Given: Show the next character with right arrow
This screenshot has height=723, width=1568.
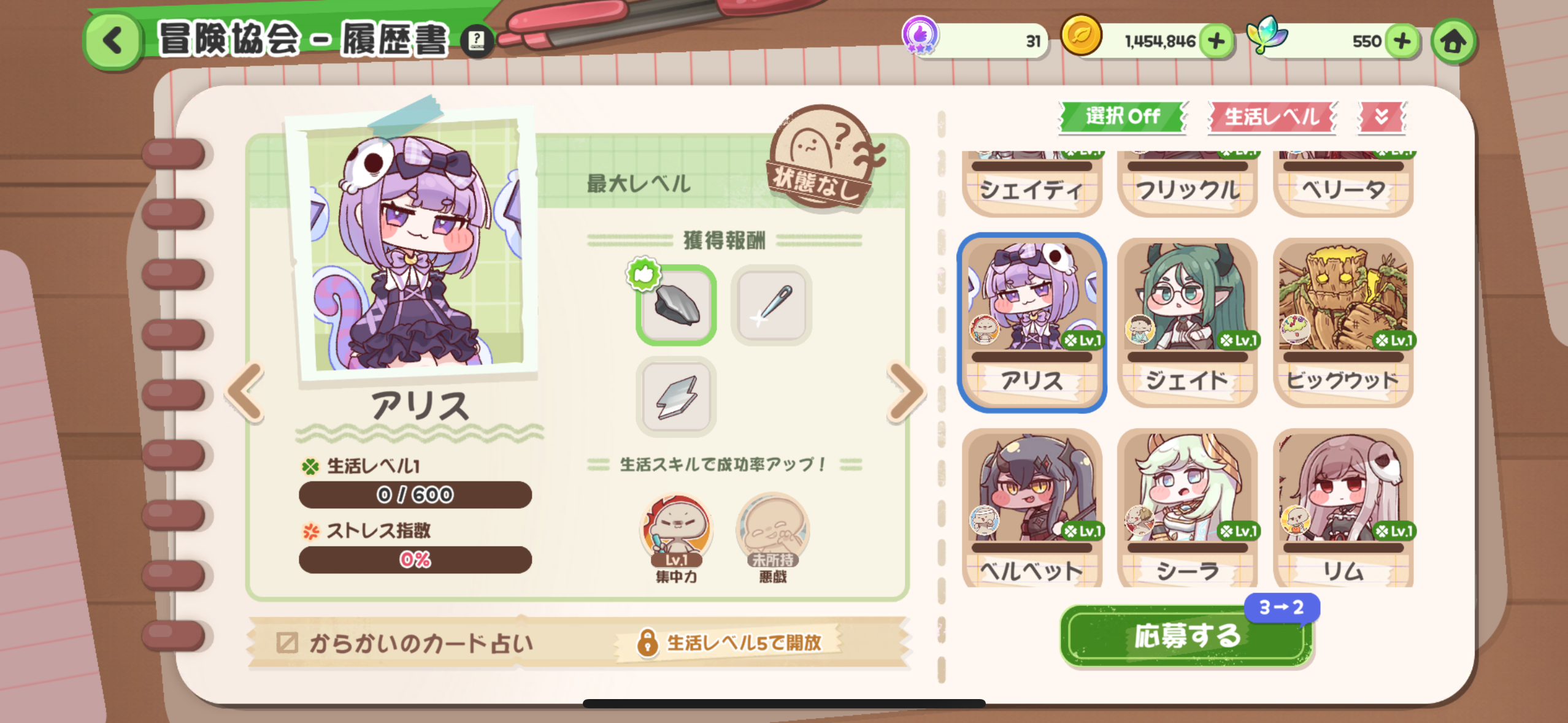Looking at the screenshot, I should (x=905, y=392).
